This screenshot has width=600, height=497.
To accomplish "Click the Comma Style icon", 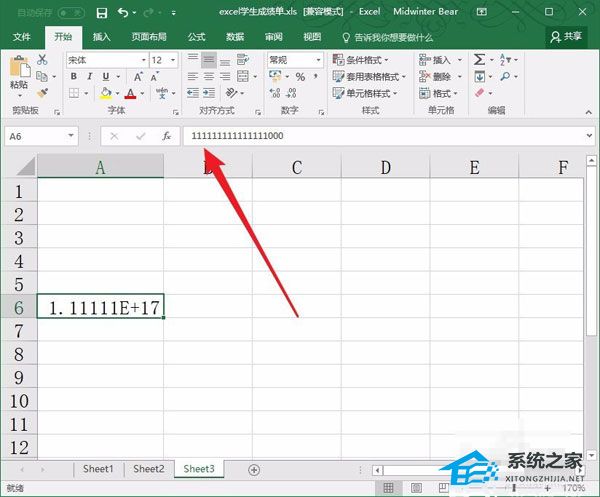I will 316,76.
